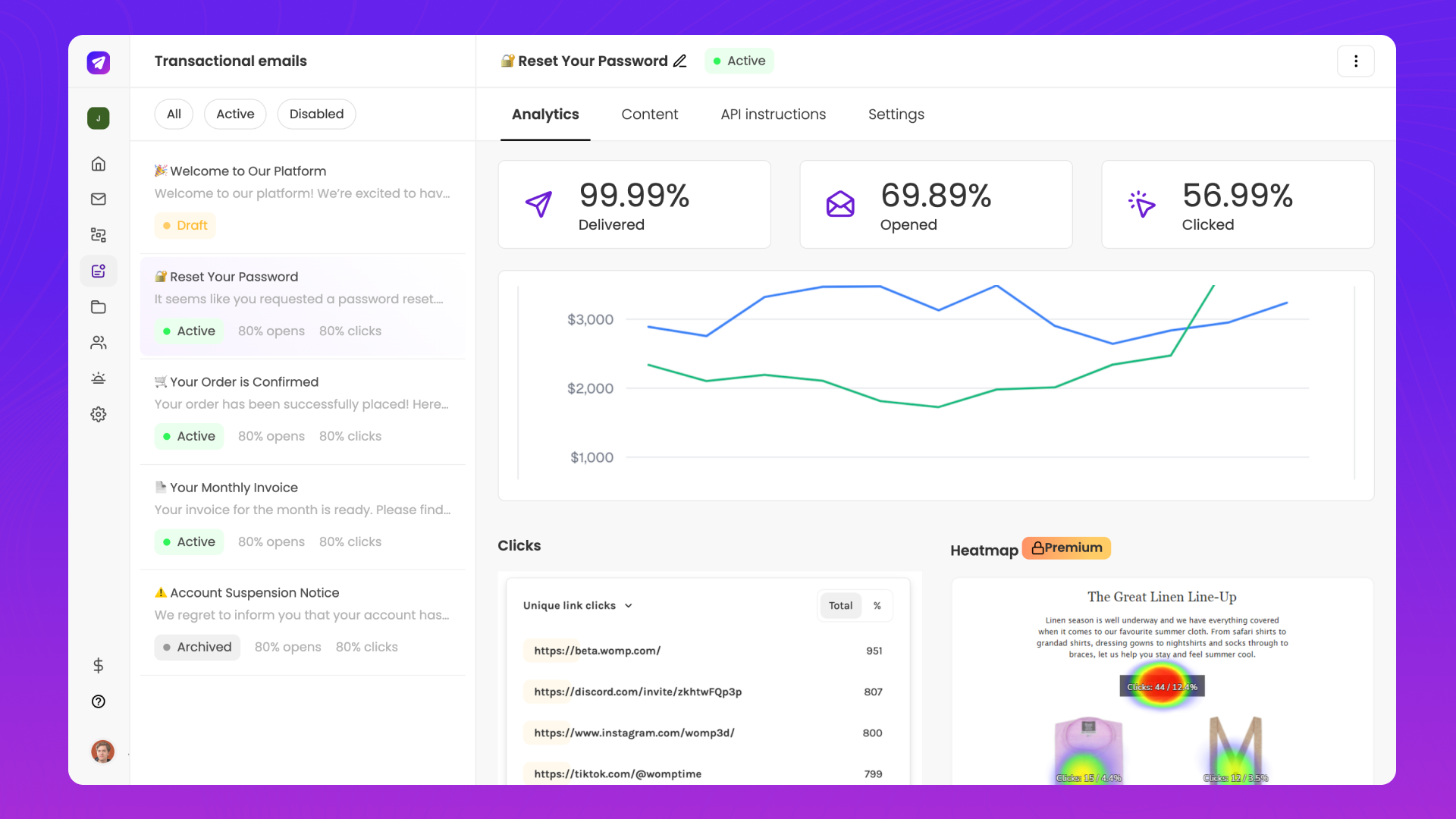Click the settings gear sidebar icon

pyautogui.click(x=99, y=413)
